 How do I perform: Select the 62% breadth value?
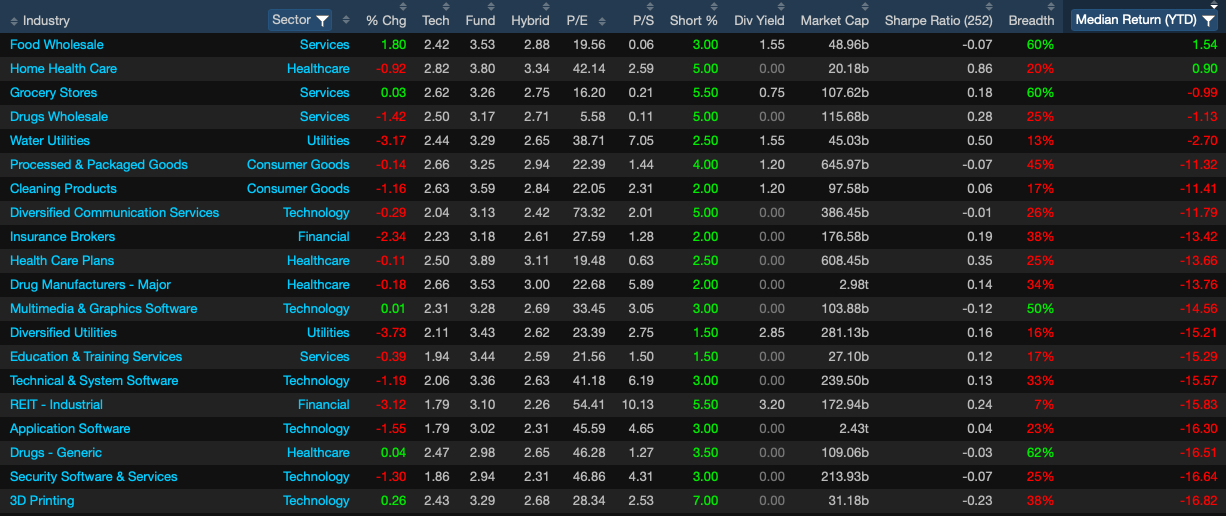[x=1040, y=453]
